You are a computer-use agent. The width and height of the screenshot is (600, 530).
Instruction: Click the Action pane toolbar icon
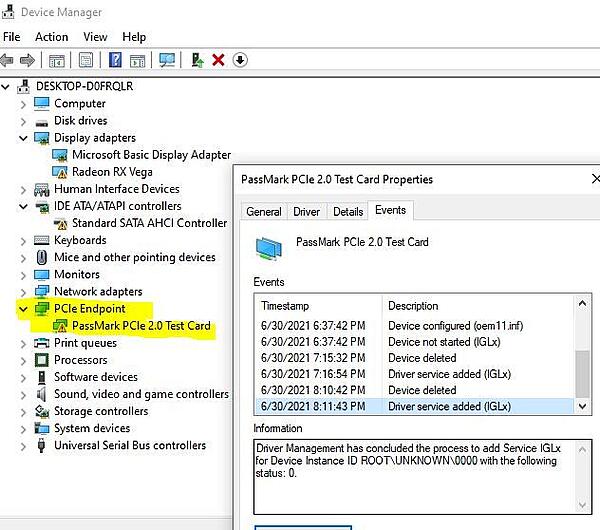tap(137, 60)
